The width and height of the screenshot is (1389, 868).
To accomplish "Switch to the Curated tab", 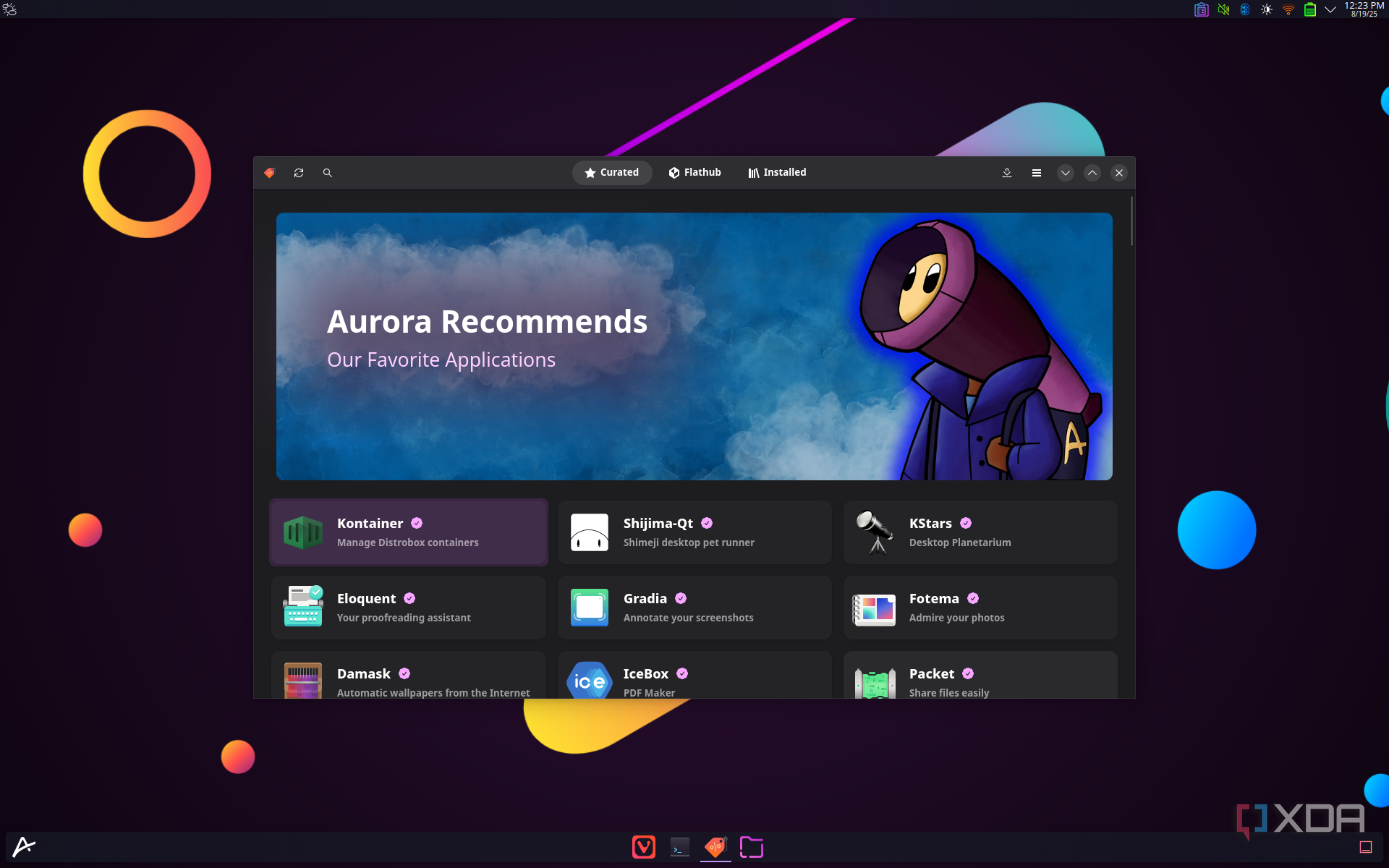I will (x=612, y=173).
